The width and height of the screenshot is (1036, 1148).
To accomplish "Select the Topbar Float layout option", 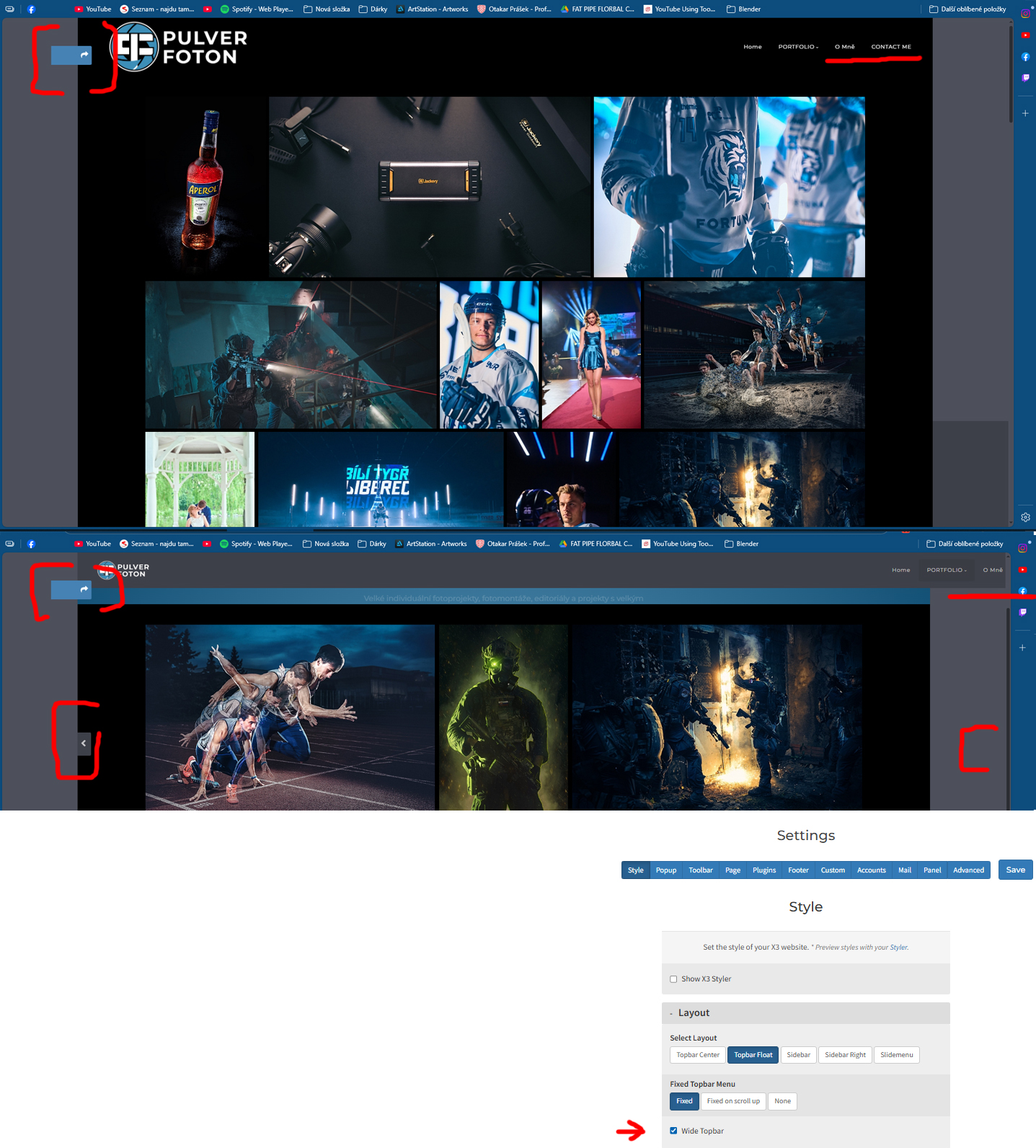I will (x=753, y=1055).
